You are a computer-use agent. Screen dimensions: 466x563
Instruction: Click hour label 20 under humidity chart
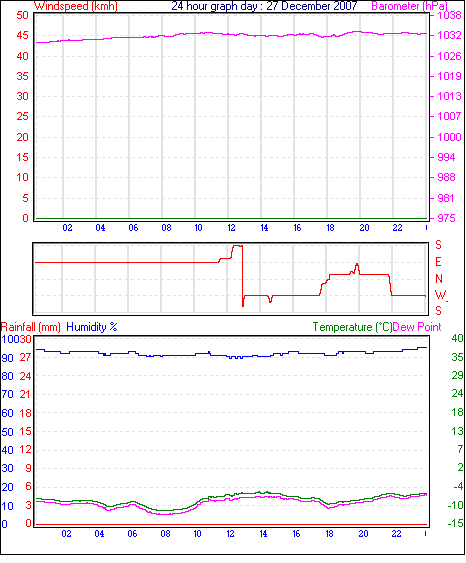(x=363, y=534)
